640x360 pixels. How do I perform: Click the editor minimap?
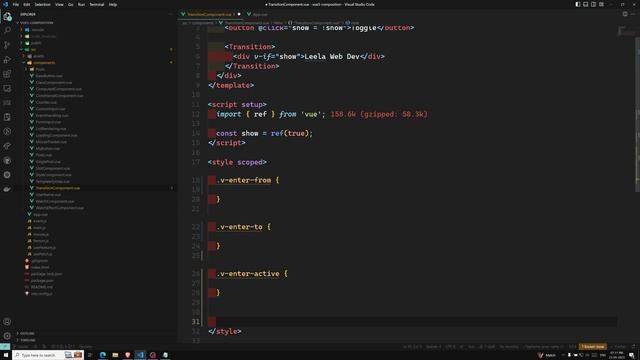pyautogui.click(x=626, y=31)
